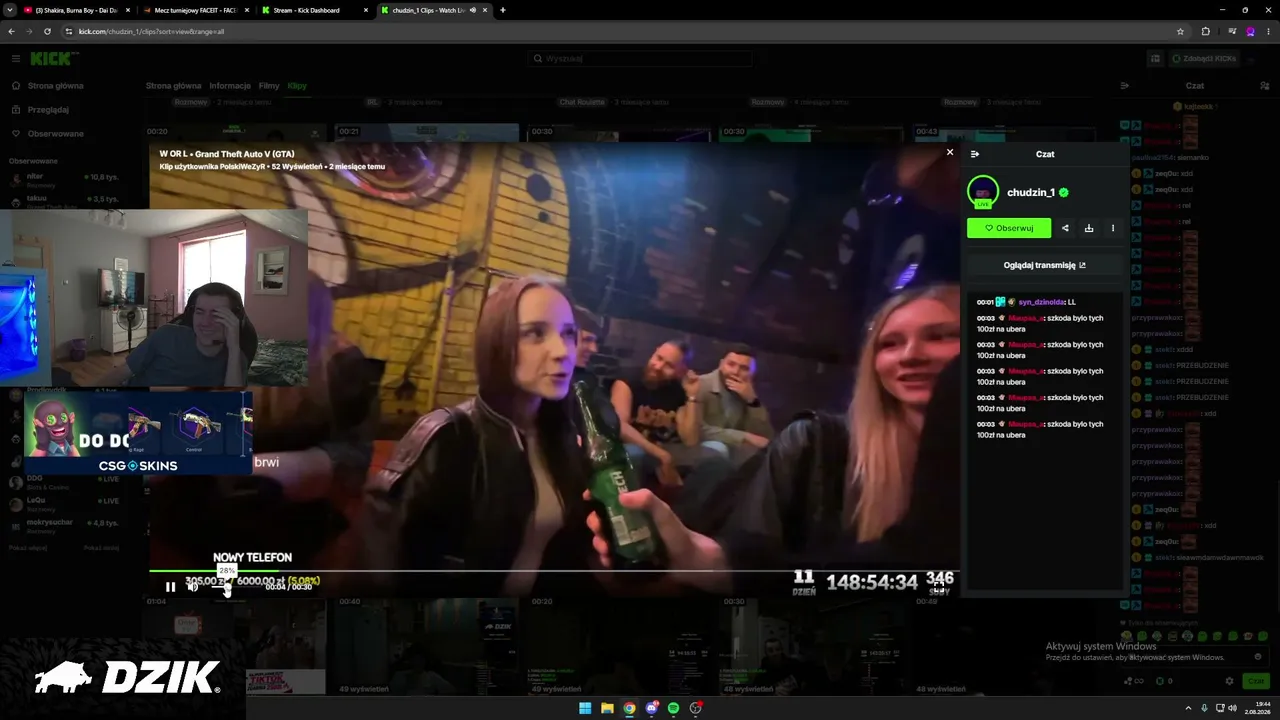The image size is (1280, 720).
Task: Open File Explorer from taskbar
Action: (x=607, y=708)
